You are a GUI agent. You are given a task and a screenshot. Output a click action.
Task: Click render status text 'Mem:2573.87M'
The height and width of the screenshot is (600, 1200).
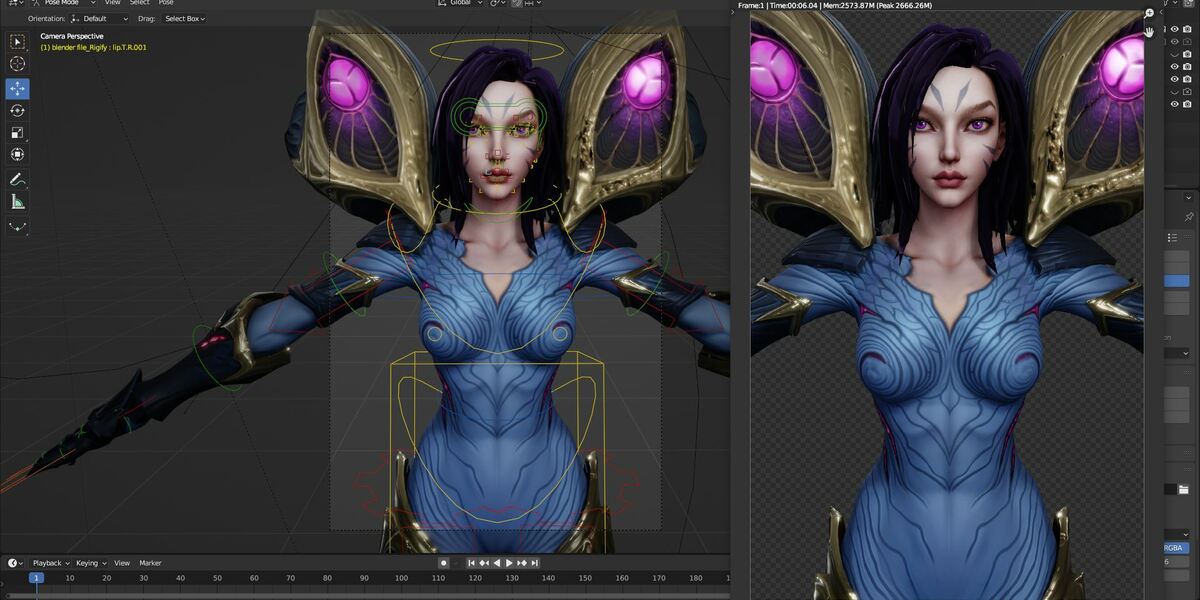coord(850,5)
